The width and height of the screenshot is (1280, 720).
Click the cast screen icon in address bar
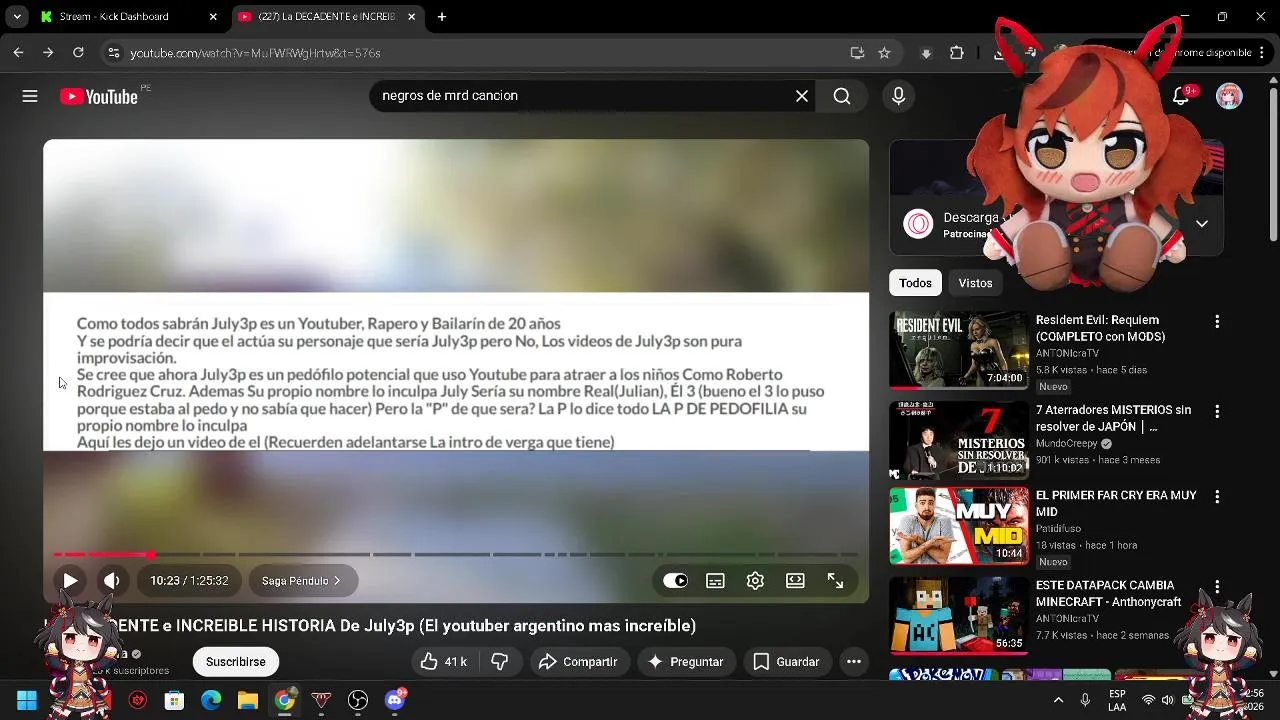(857, 53)
